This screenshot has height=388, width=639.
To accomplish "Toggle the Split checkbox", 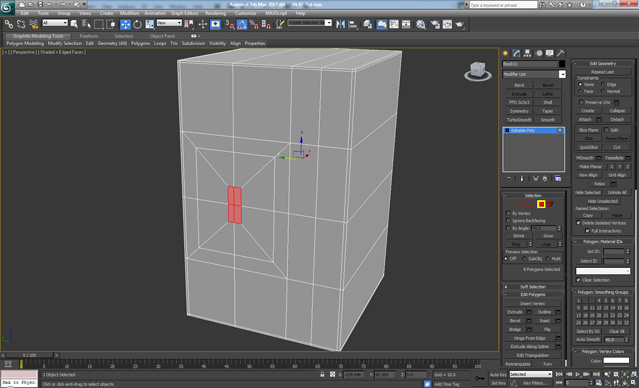I will click(x=606, y=130).
